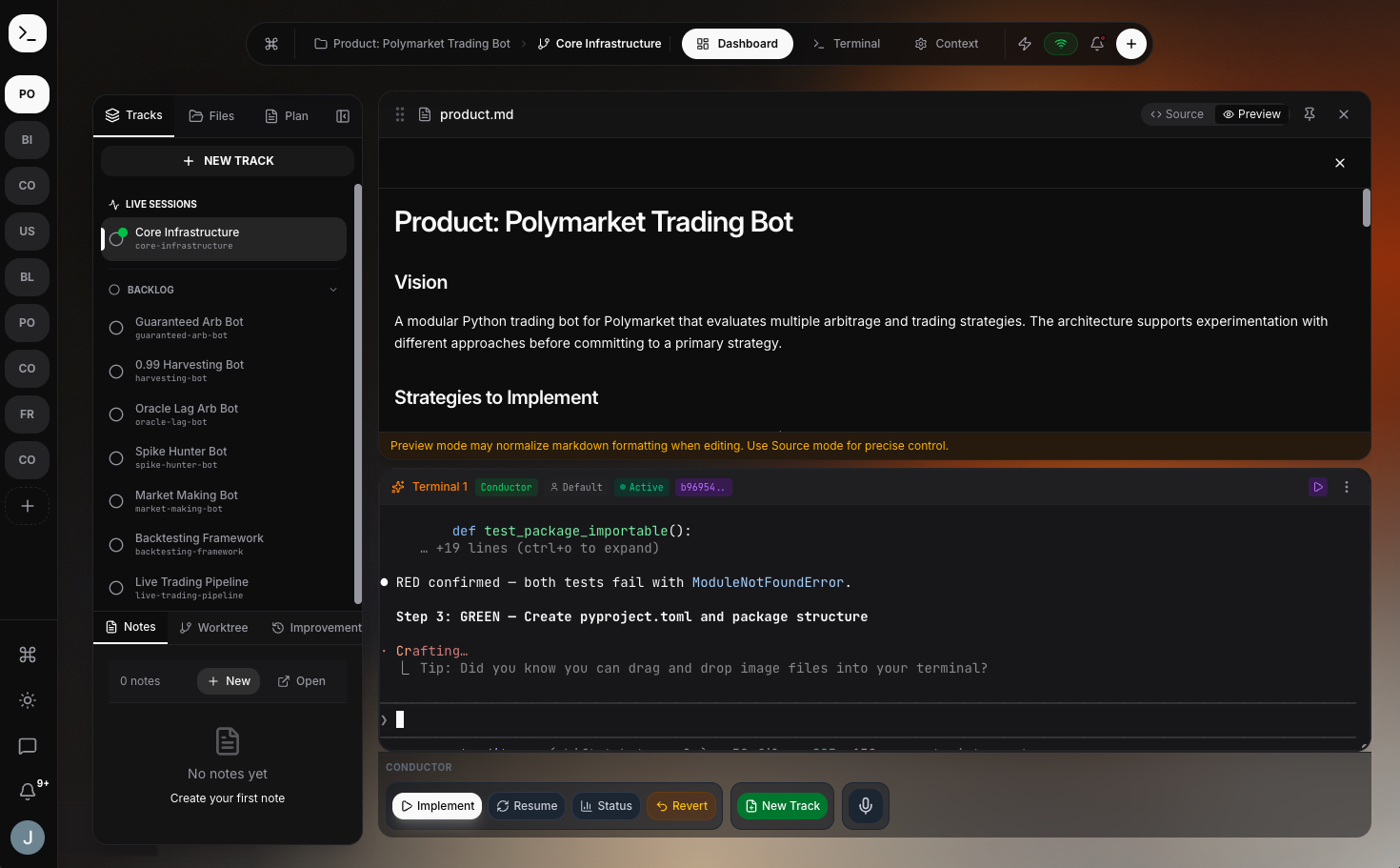Collapse the left sidebar panel icon
The image size is (1400, 868).
point(343,116)
